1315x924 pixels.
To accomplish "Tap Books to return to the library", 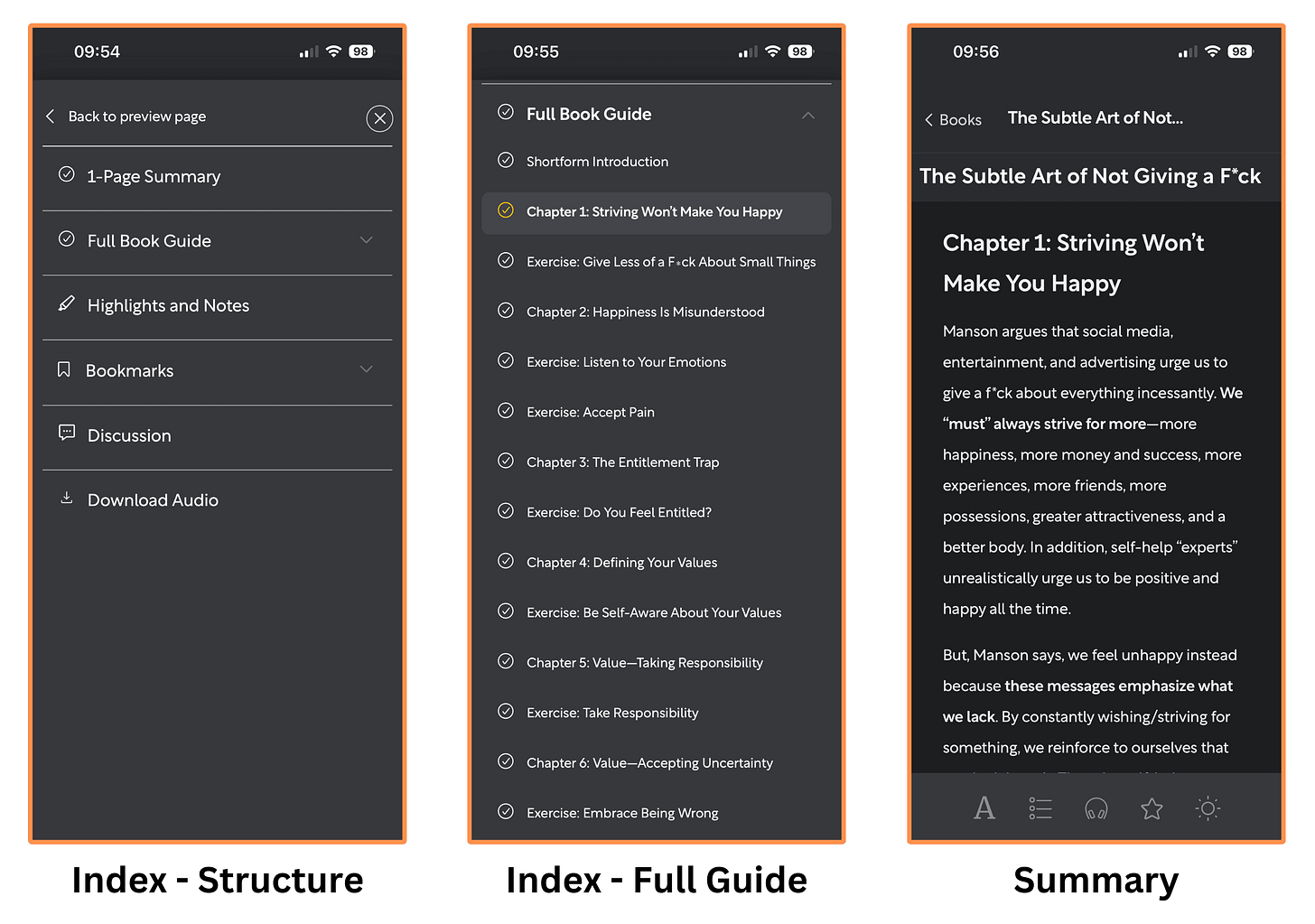I will coord(953,118).
